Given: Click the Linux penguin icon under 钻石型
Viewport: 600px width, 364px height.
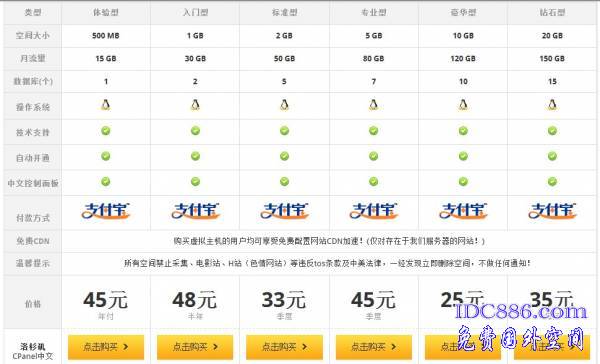Looking at the screenshot, I should (x=552, y=105).
